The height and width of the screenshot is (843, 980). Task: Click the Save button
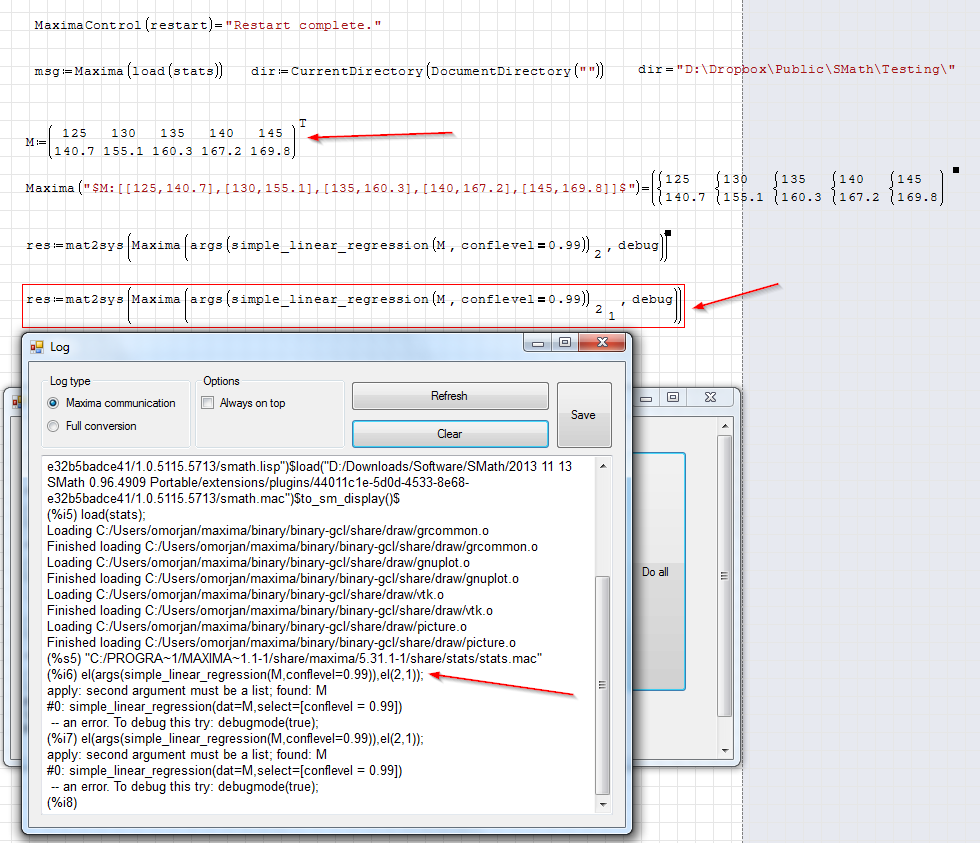583,415
